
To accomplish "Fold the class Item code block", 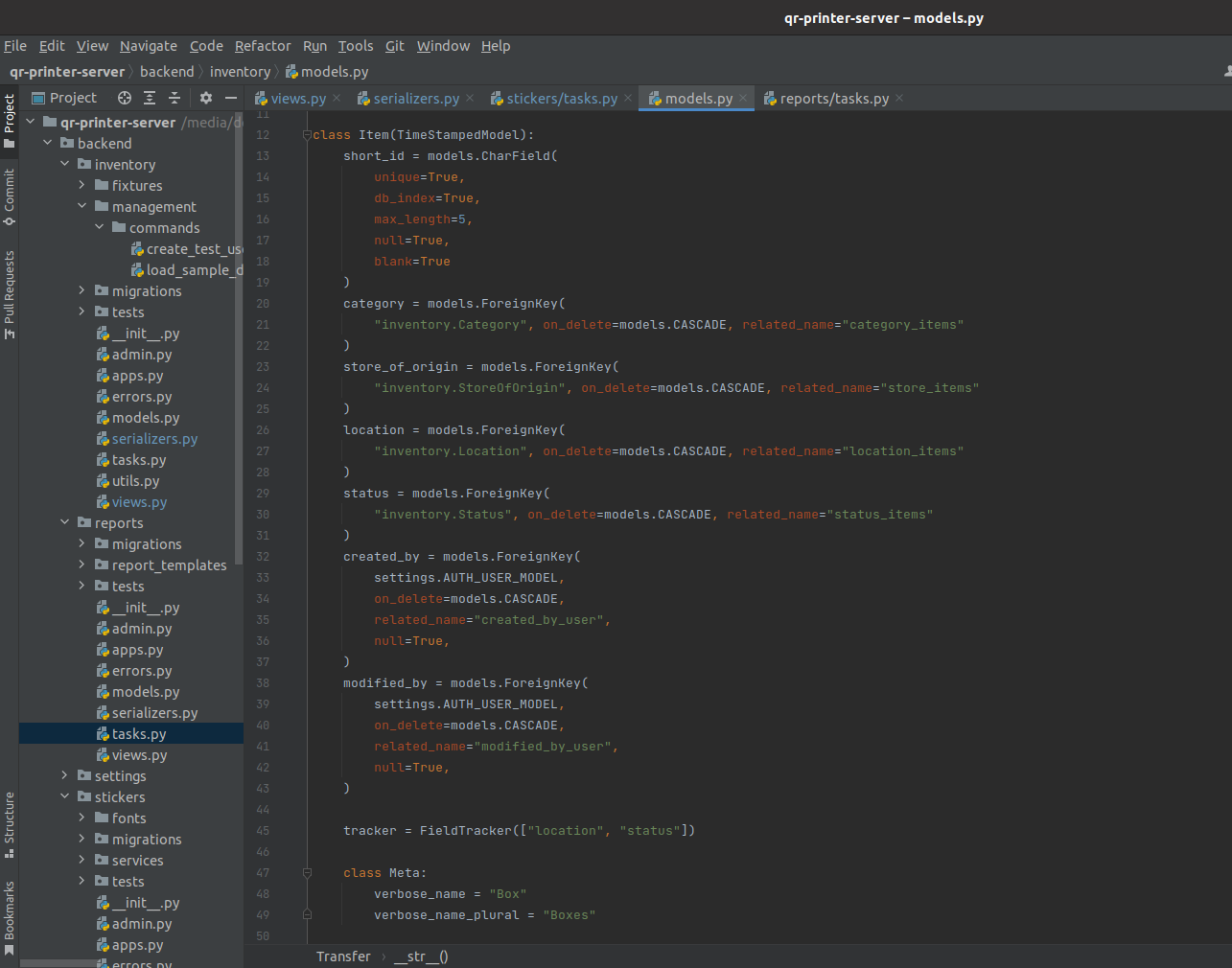I will pos(307,135).
